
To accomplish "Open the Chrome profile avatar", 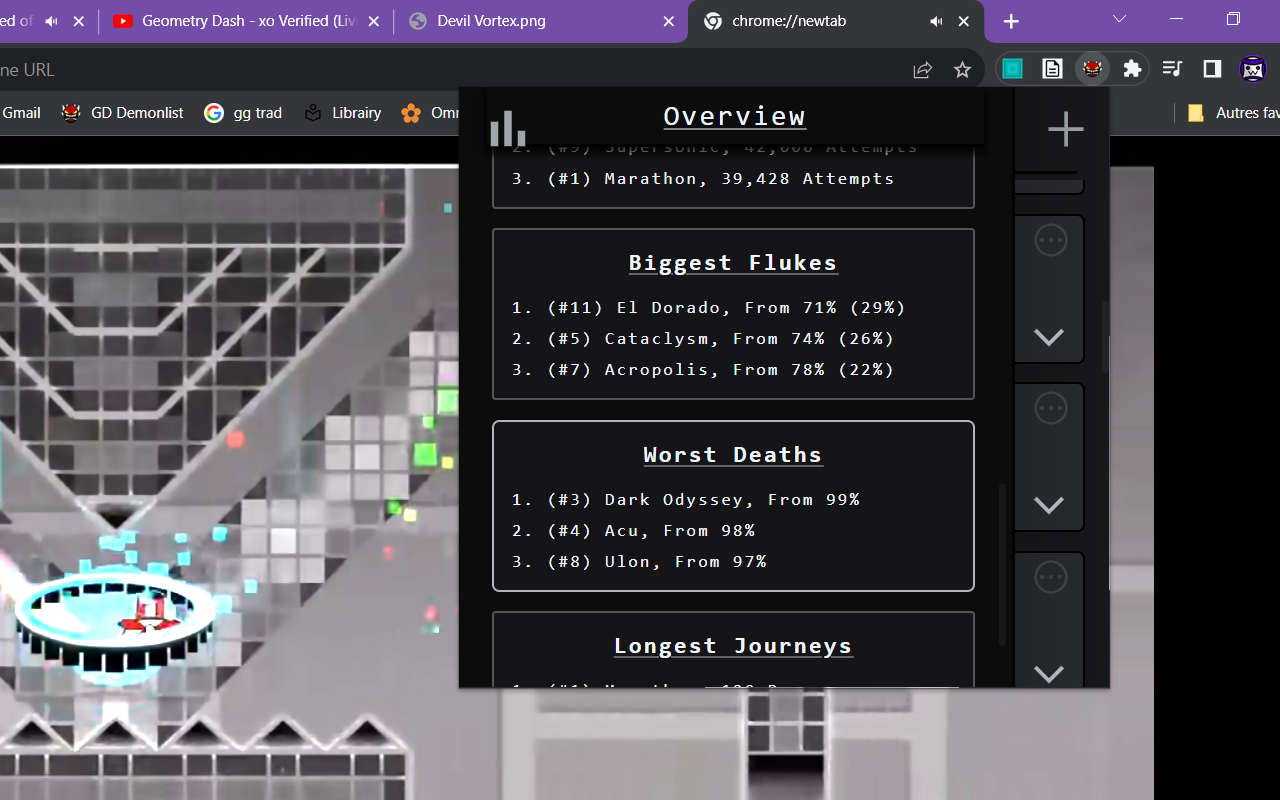I will click(1253, 69).
